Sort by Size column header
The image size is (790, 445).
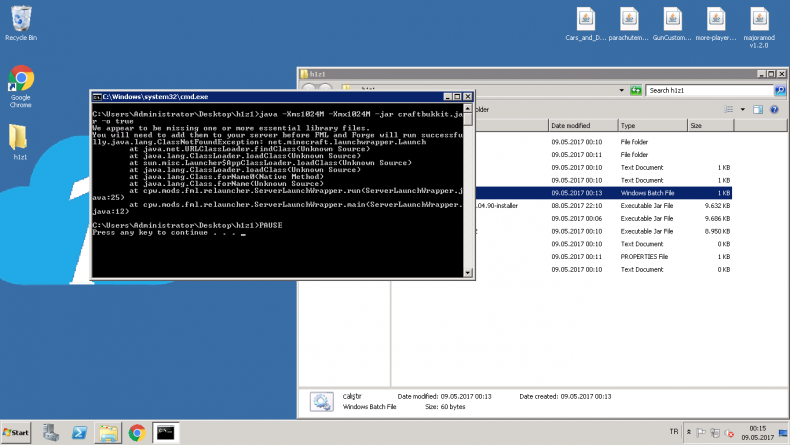[710, 125]
